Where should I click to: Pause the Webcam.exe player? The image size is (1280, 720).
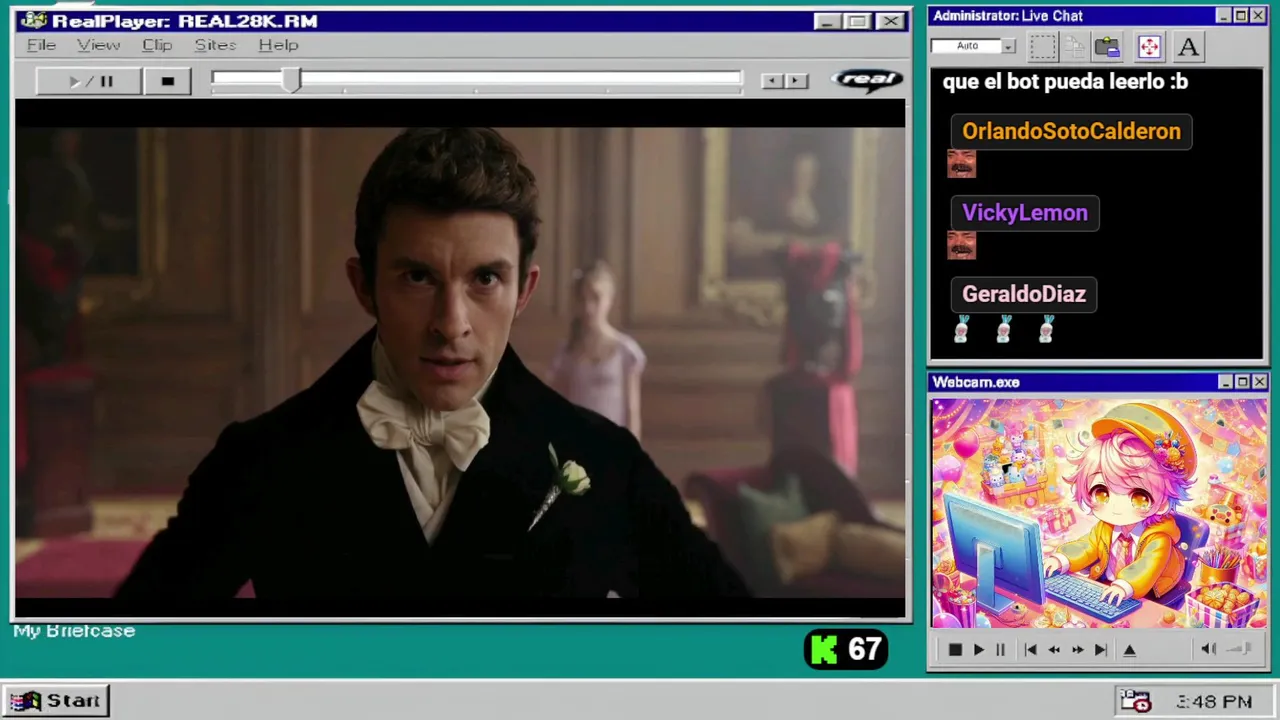tap(1000, 650)
